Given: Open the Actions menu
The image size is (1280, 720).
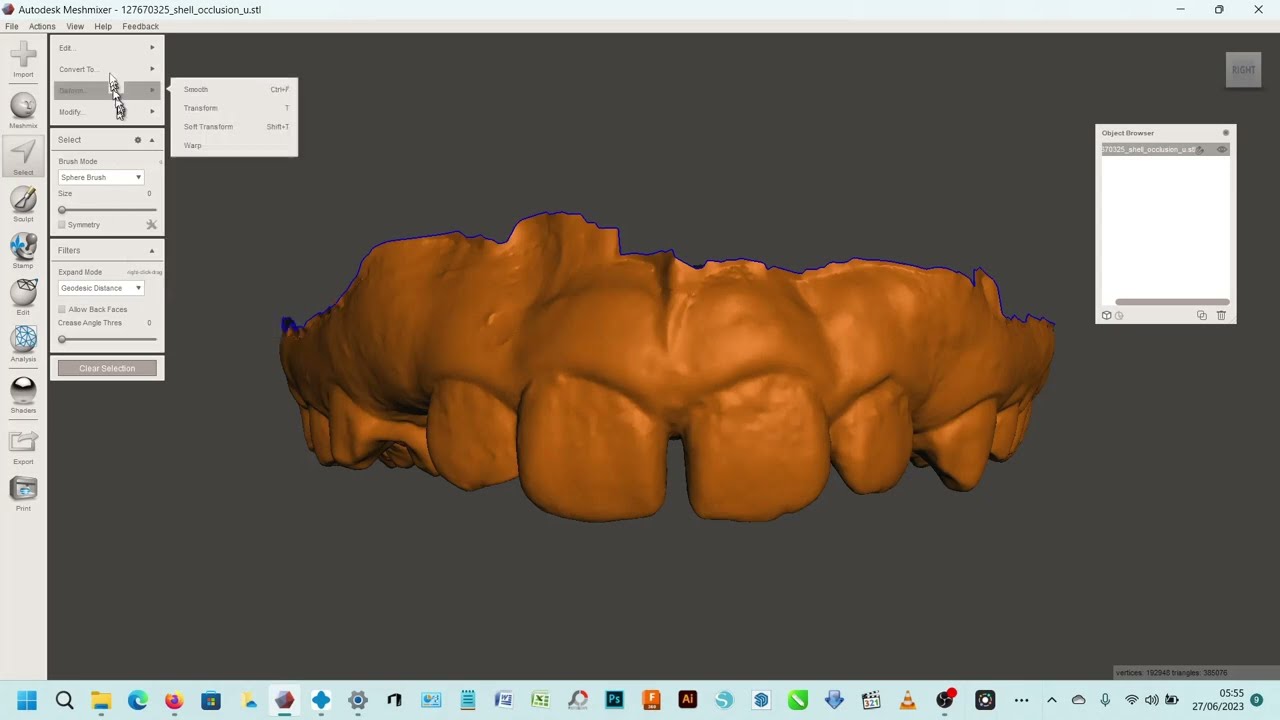Looking at the screenshot, I should pyautogui.click(x=42, y=26).
